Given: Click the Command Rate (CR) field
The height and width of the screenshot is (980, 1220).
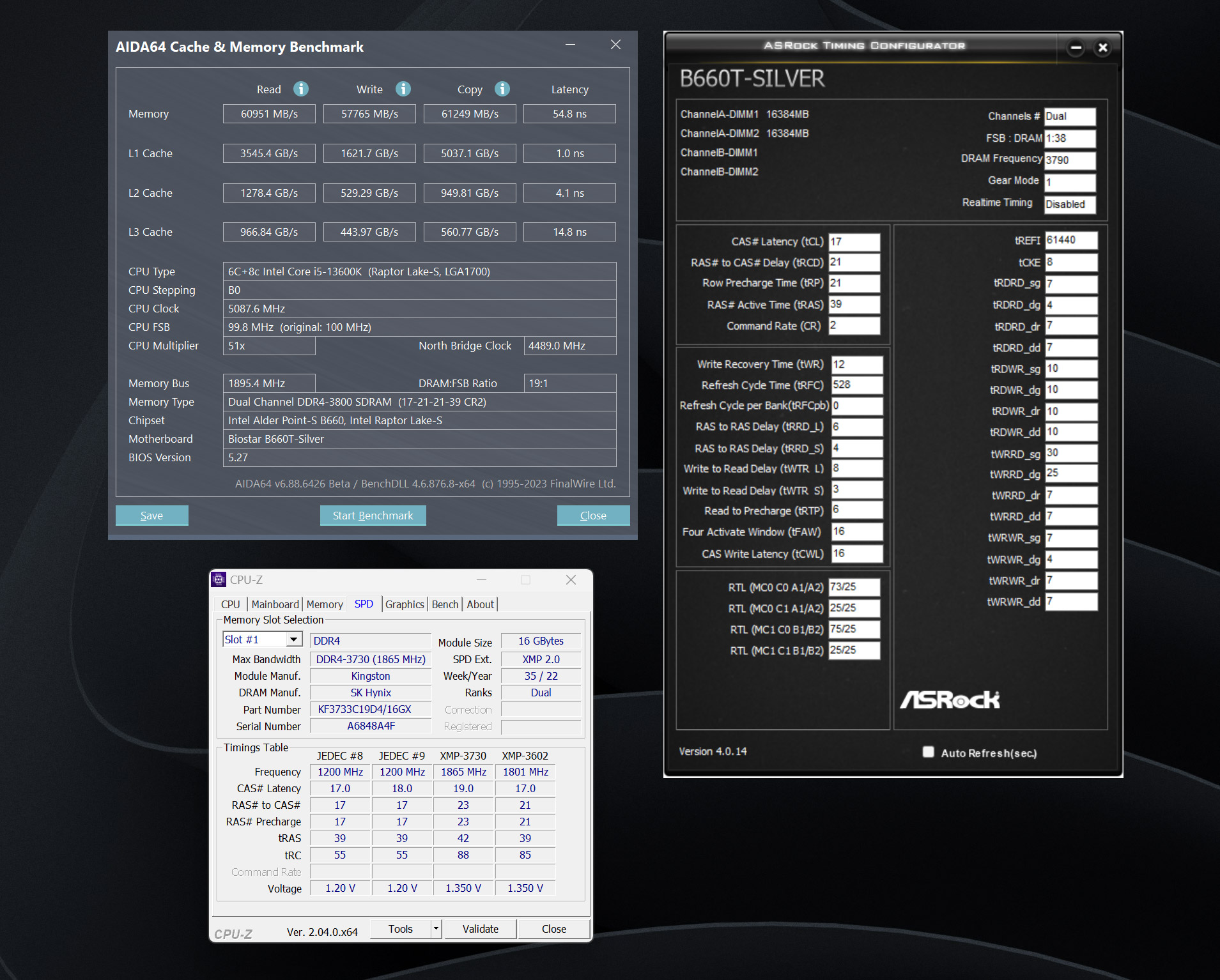Looking at the screenshot, I should [x=854, y=326].
